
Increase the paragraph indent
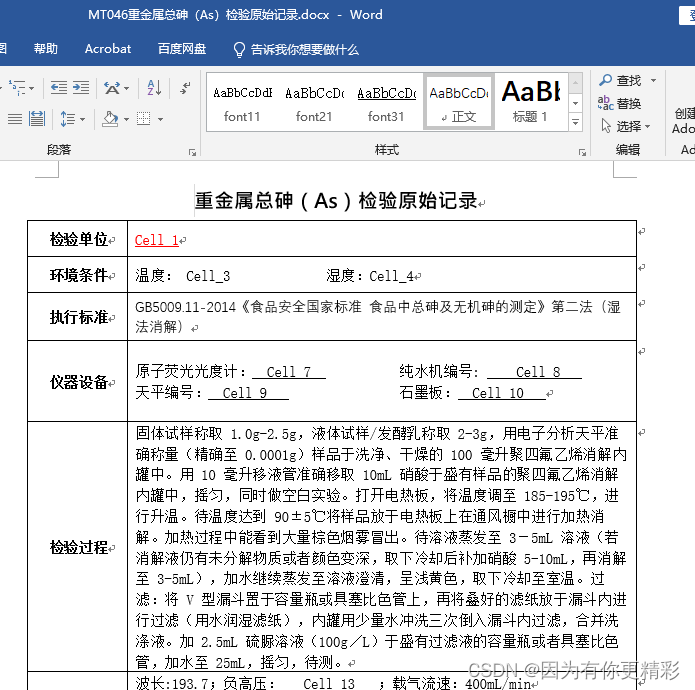(81, 88)
